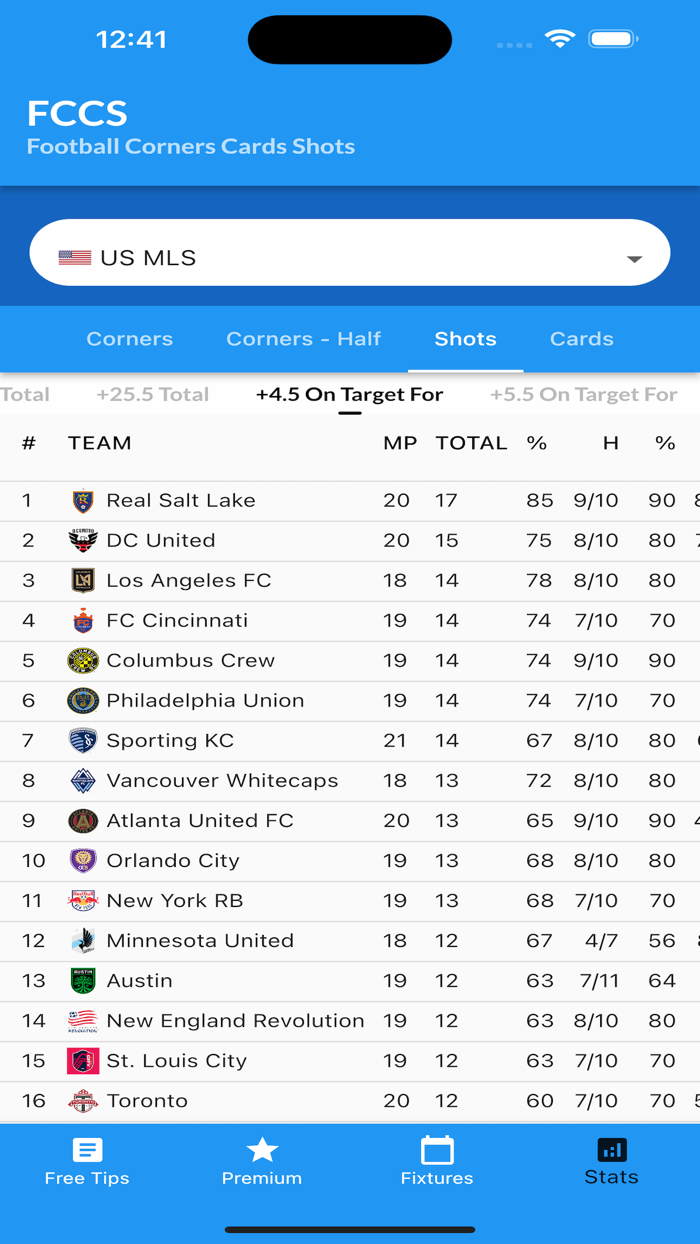Tap the FCCS app title

(x=76, y=113)
